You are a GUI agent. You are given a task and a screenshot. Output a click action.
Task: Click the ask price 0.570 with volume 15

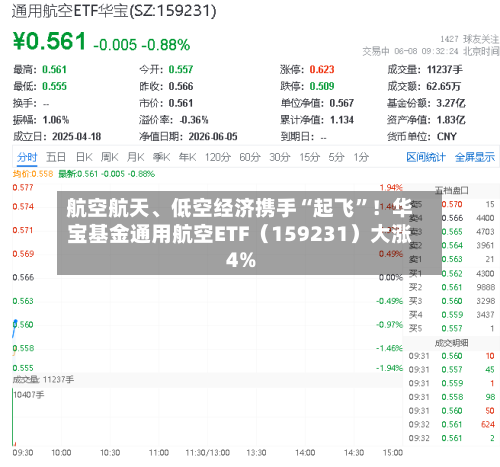[452, 204]
